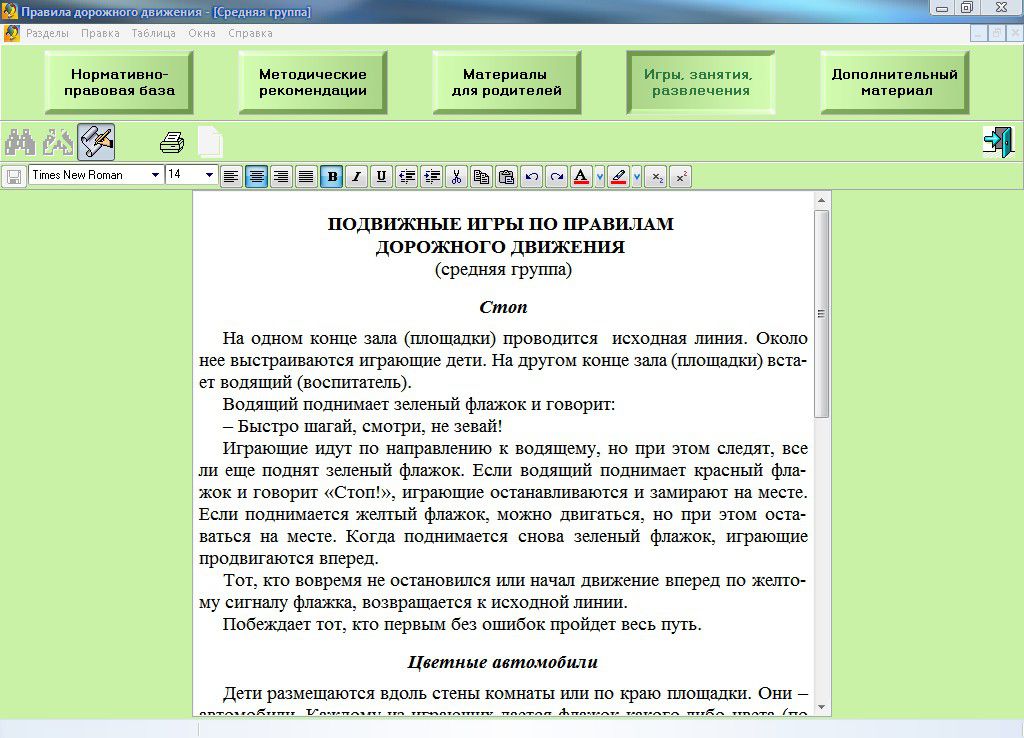Viewport: 1024px width, 738px height.
Task: Click the subtitle (средняя группа)
Action: 503,269
